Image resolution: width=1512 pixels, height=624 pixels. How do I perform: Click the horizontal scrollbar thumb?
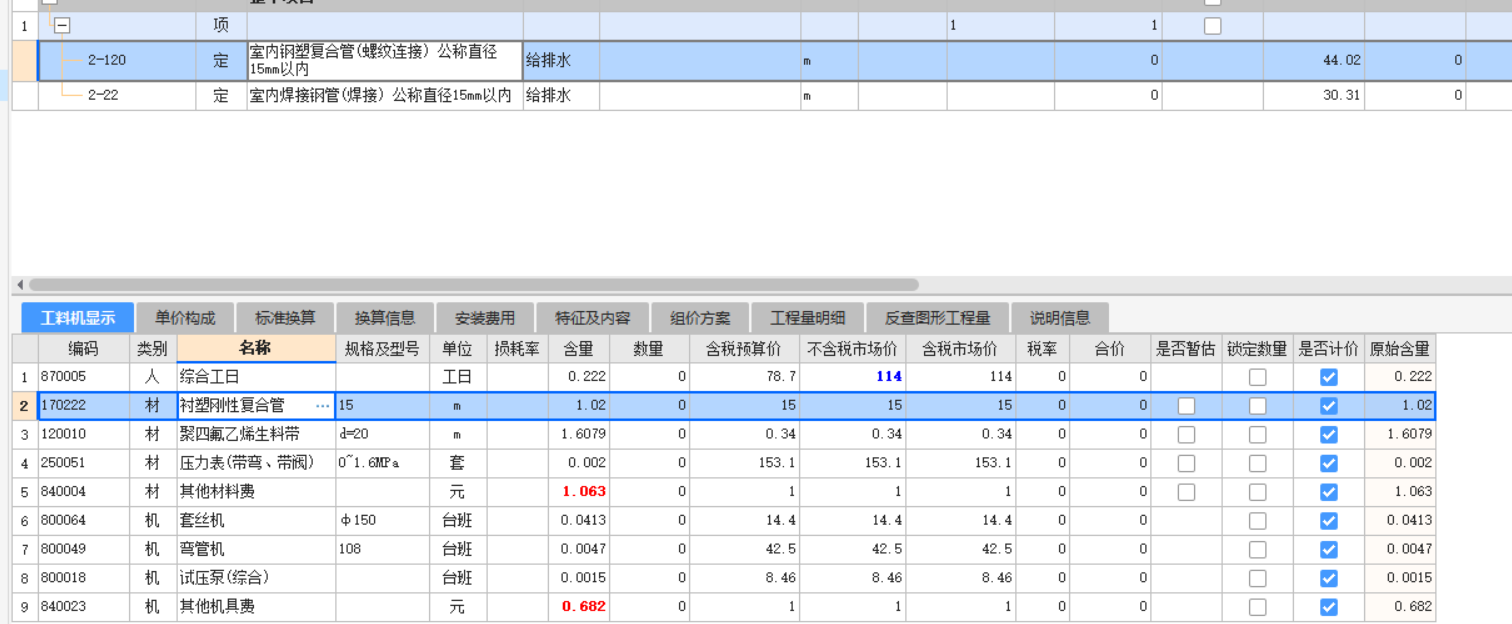(474, 285)
